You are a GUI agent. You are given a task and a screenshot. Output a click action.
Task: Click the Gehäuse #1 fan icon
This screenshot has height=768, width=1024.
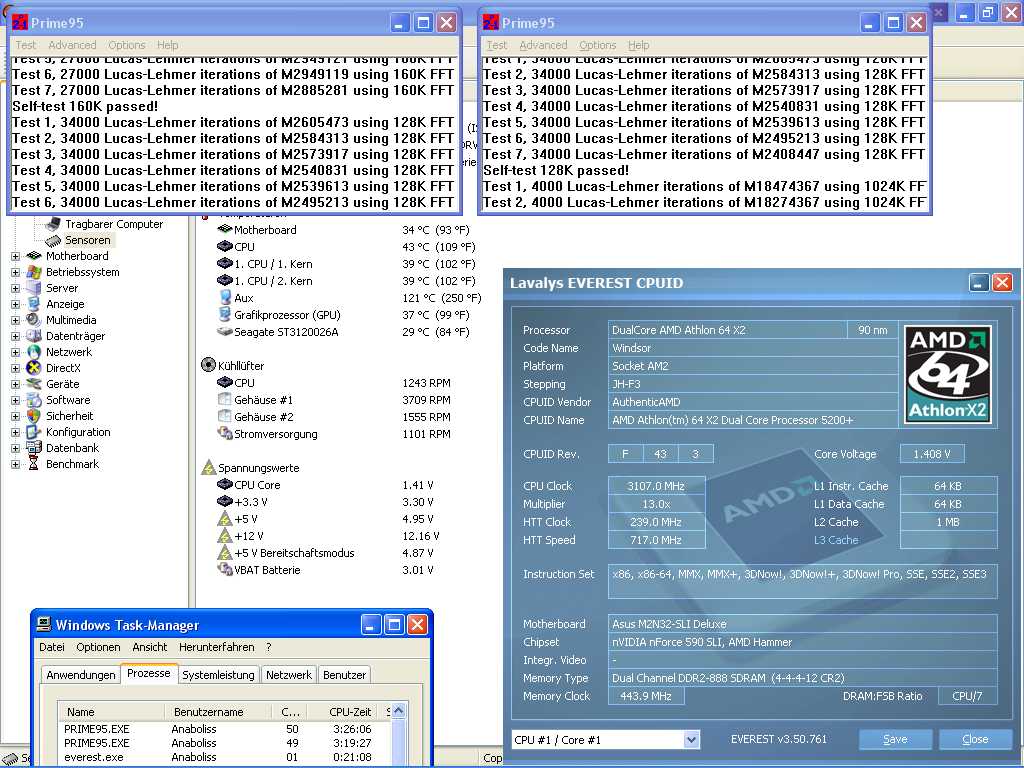[225, 399]
